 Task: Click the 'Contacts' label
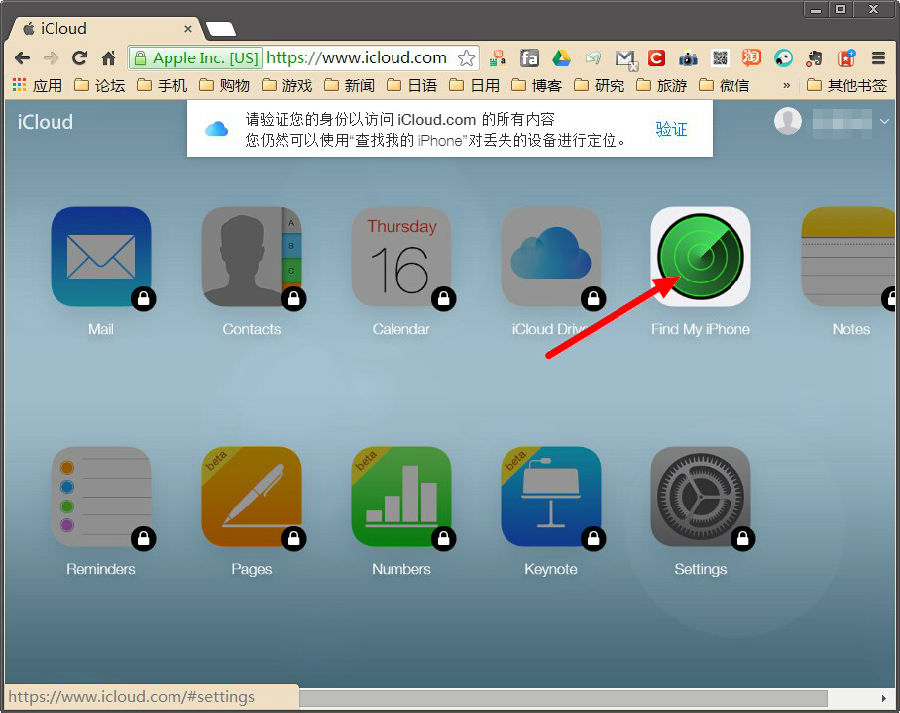(252, 329)
